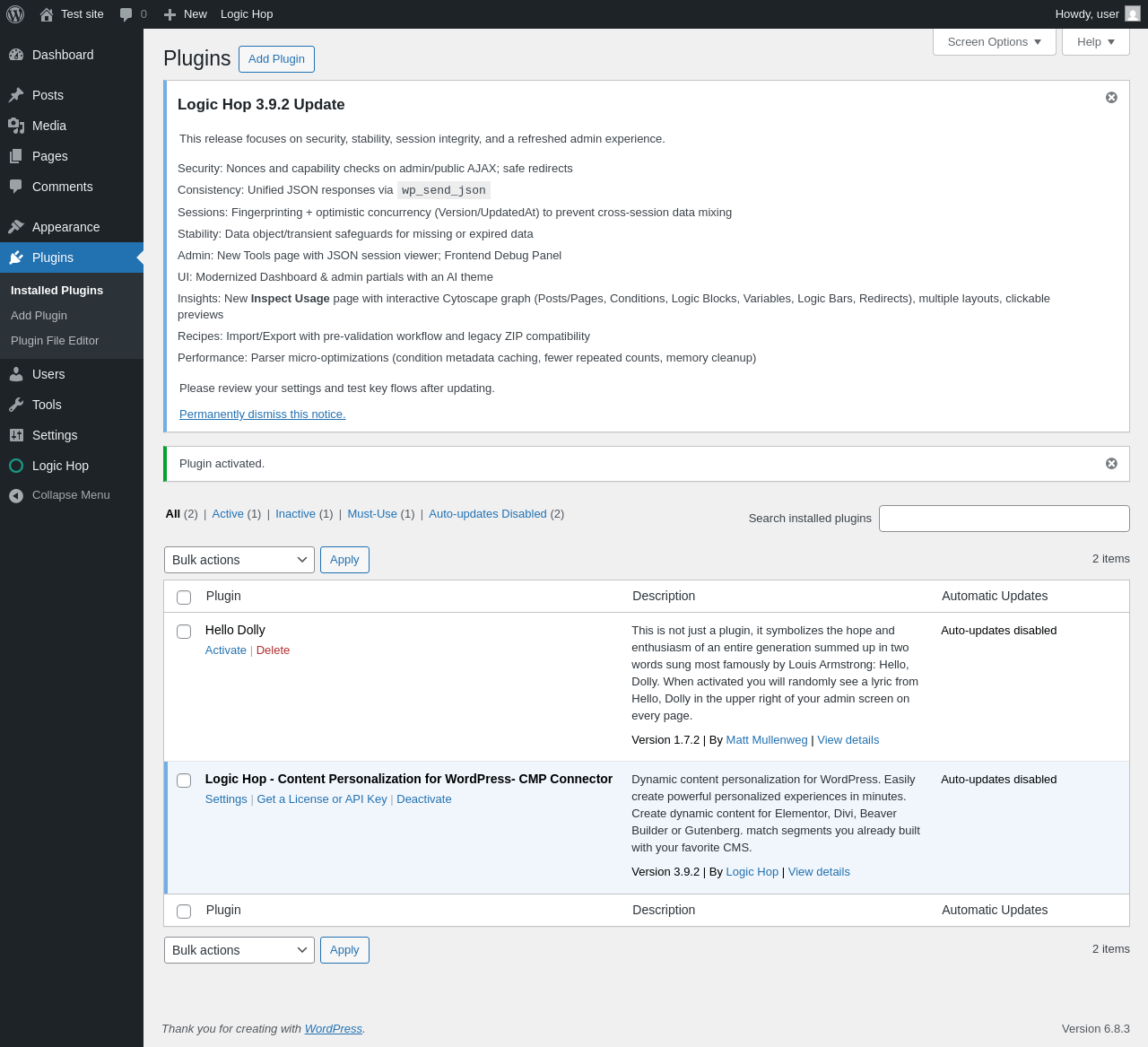Image resolution: width=1148 pixels, height=1047 pixels.
Task: Click the Tools wrench icon
Action: click(x=16, y=405)
